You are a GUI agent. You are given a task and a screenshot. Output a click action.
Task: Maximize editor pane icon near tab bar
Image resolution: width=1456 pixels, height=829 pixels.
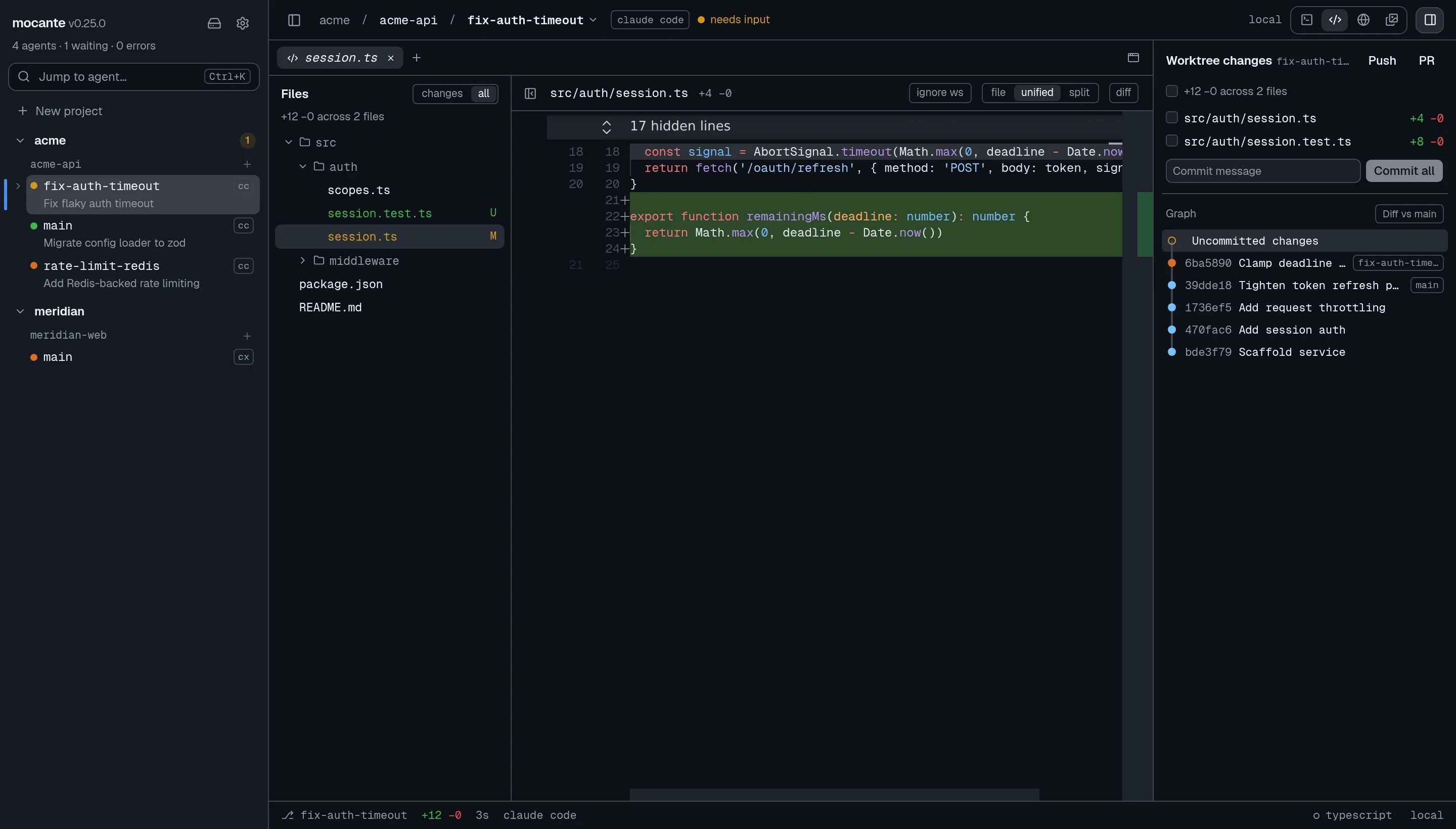click(1133, 58)
